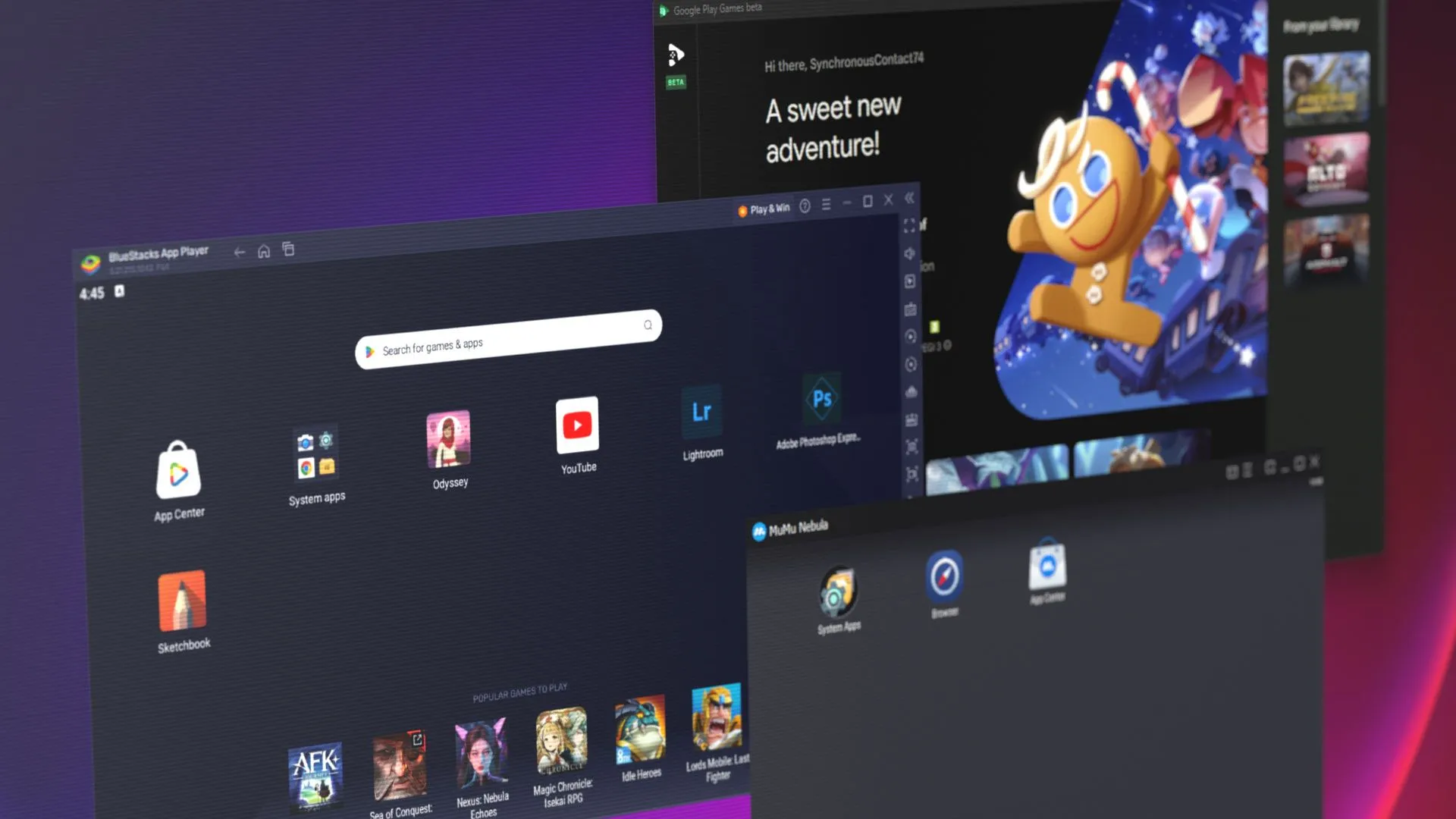Click the BlueStacks home navigation button
1456x819 pixels.
point(264,250)
